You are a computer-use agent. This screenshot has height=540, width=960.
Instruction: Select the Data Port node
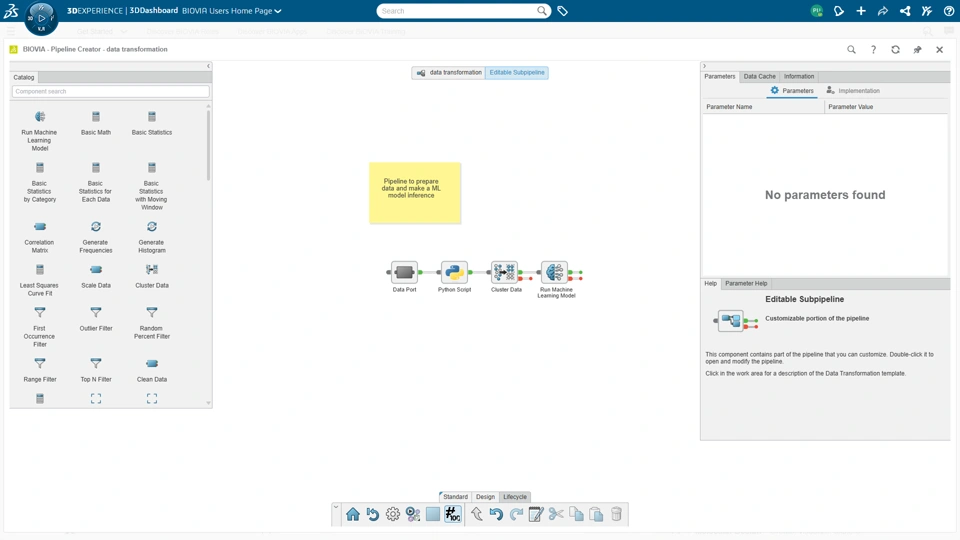tap(404, 272)
